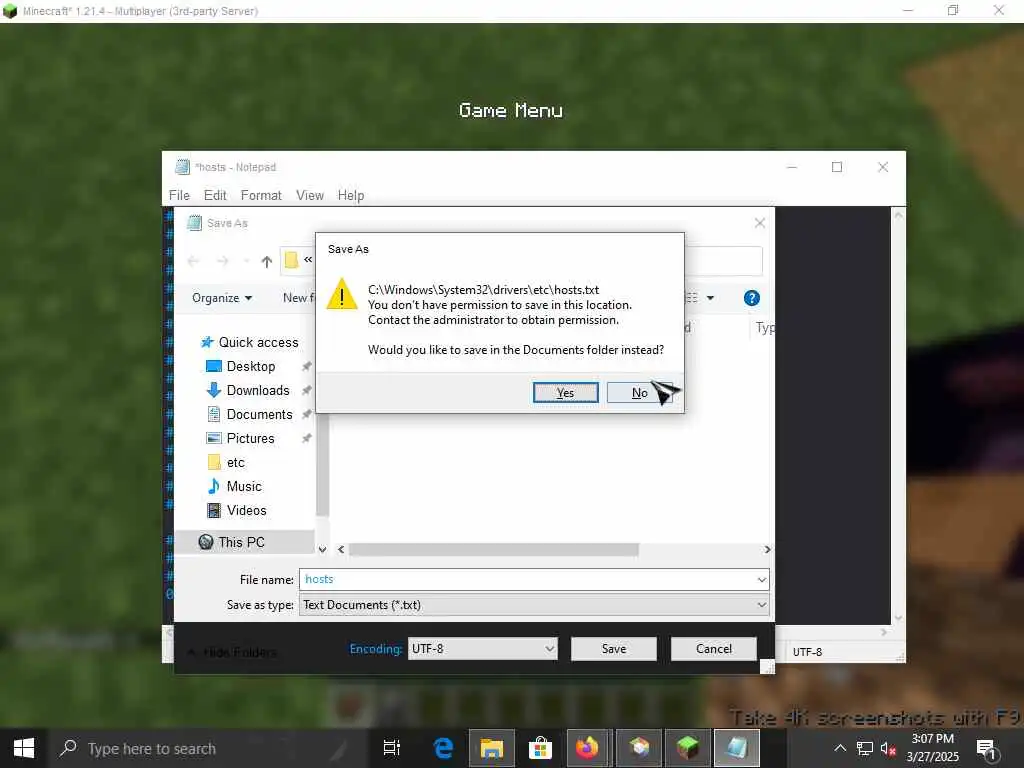Click the Minecraft grass block title bar icon
Image resolution: width=1024 pixels, height=768 pixels.
(10, 11)
